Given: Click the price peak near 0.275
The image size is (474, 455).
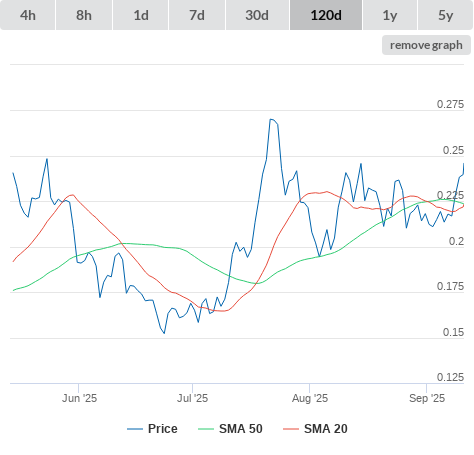Looking at the screenshot, I should [x=272, y=119].
